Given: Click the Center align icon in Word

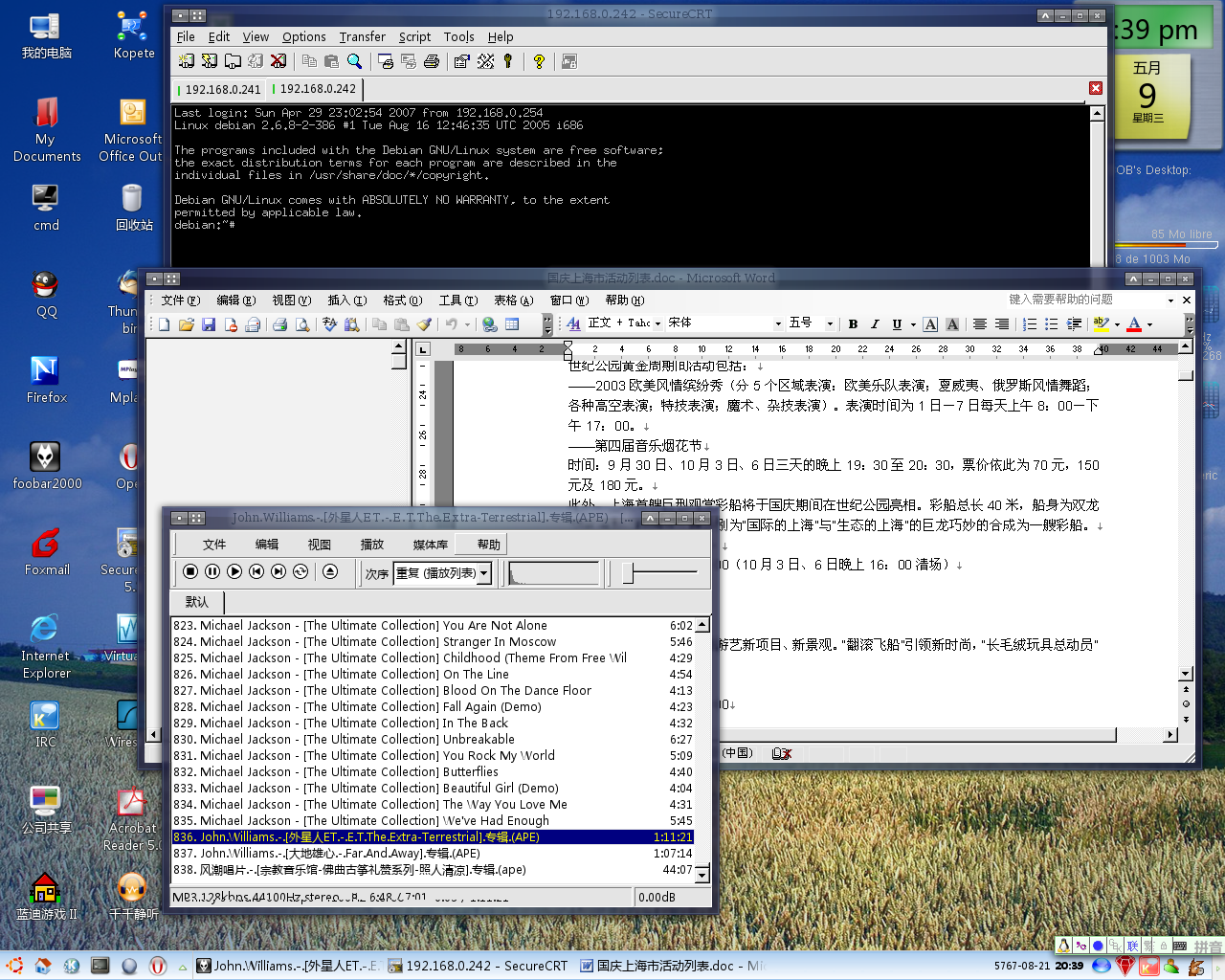Looking at the screenshot, I should (980, 324).
